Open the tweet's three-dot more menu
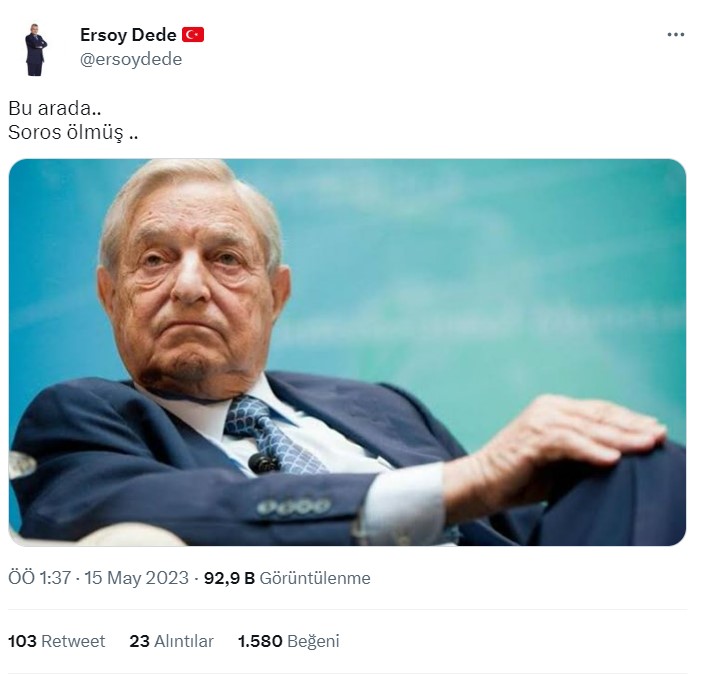 (676, 34)
